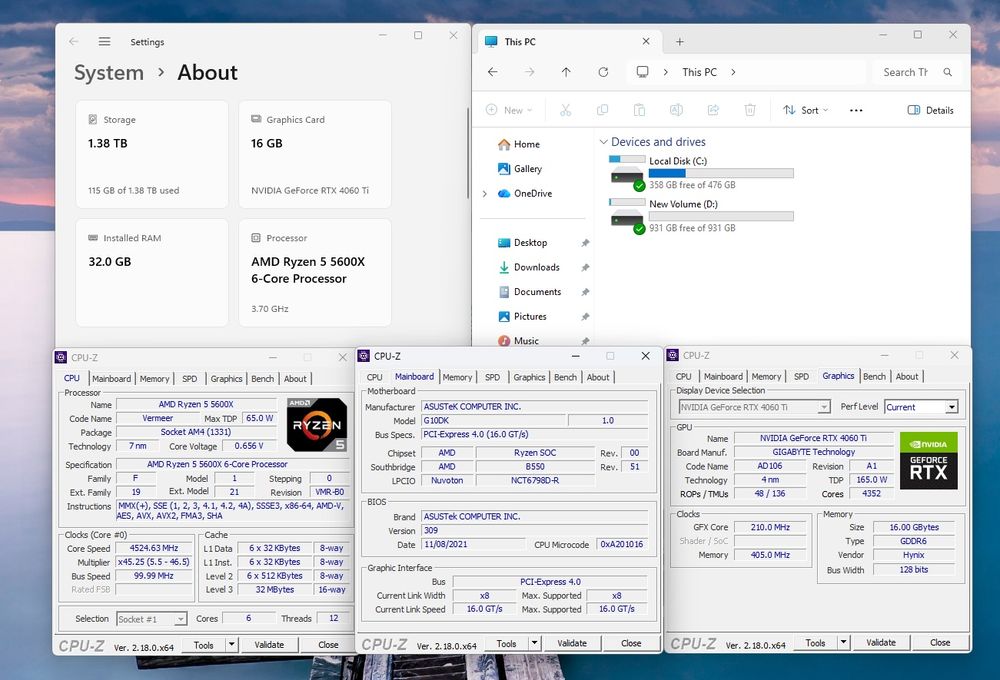Open the New dropdown in explorer toolbar
Screen dimensions: 1000x680
(509, 110)
